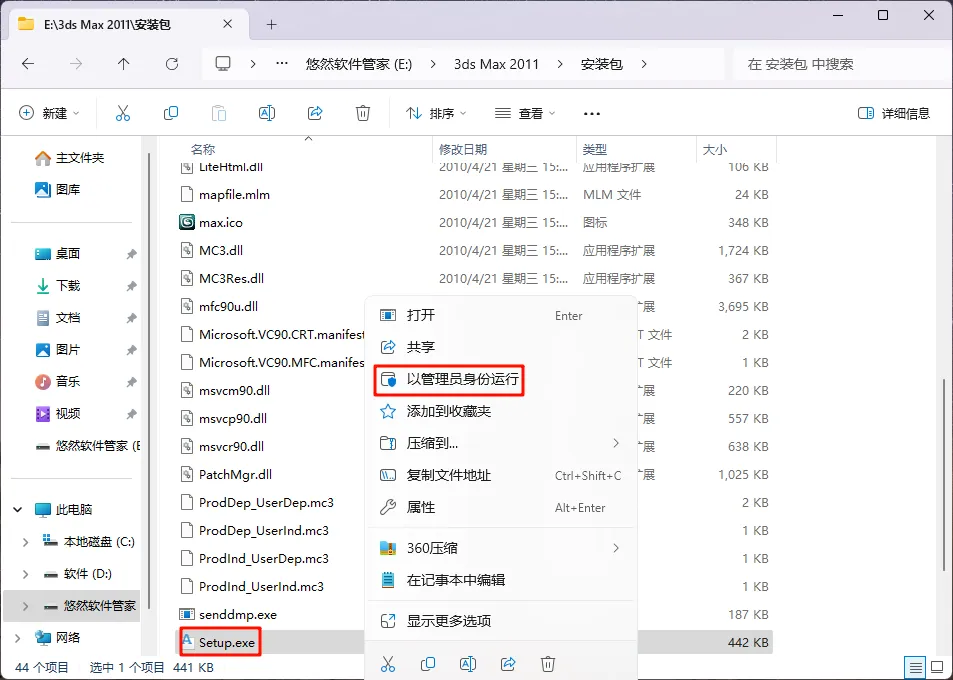Click the 悠然软件管家 (E:) breadcrumb
This screenshot has height=680, width=953.
coord(359,64)
